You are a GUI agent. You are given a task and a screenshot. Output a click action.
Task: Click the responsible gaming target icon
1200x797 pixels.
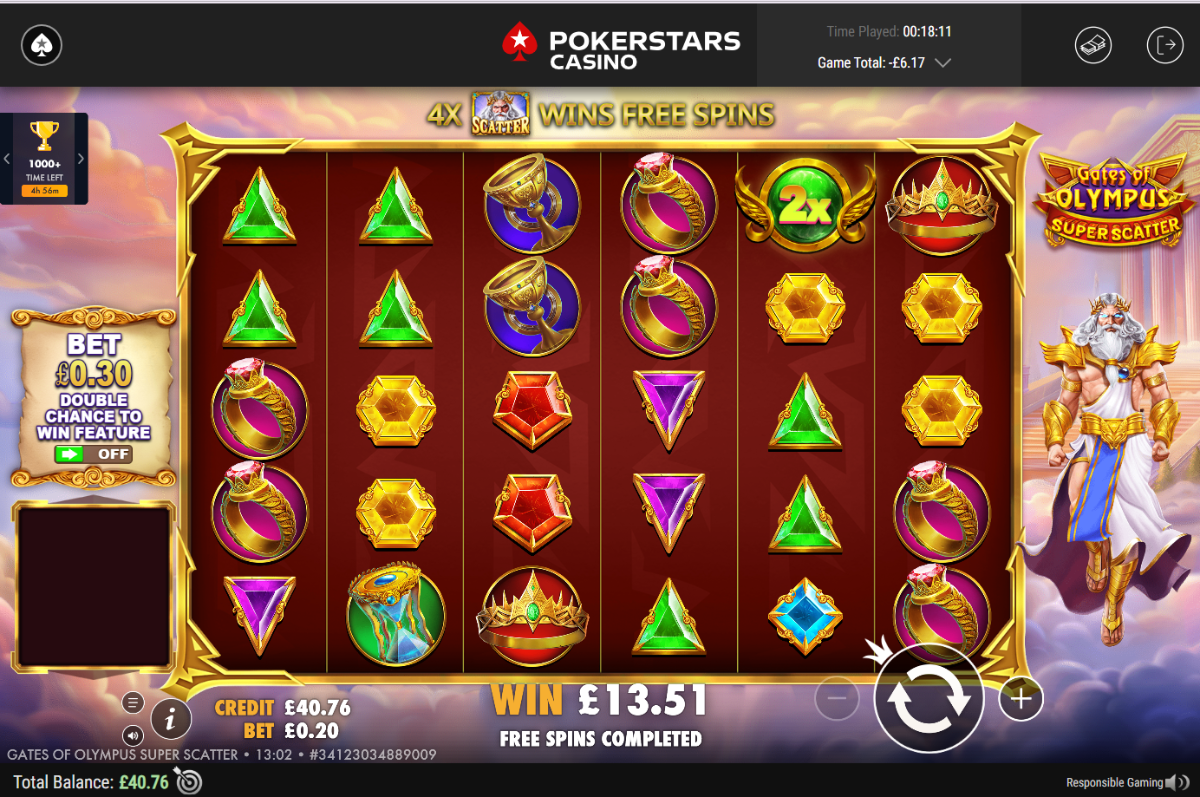188,780
